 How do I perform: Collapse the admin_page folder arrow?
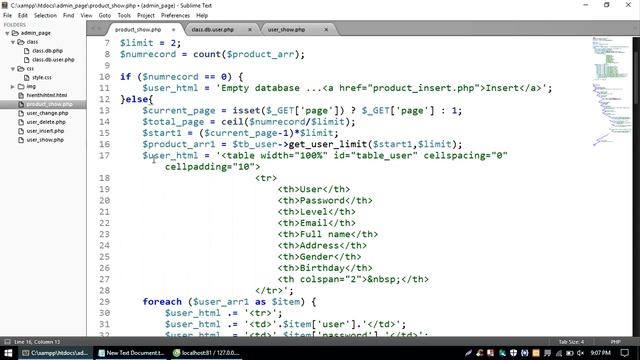(7, 33)
